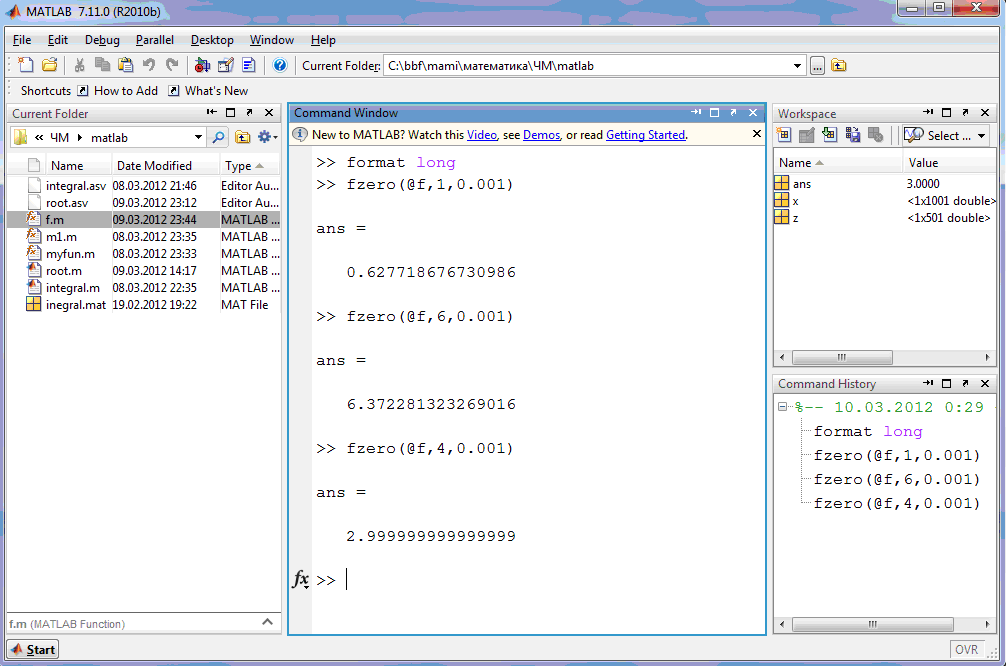Sort Workspace variables by Name column
1006x666 pixels.
coord(838,163)
